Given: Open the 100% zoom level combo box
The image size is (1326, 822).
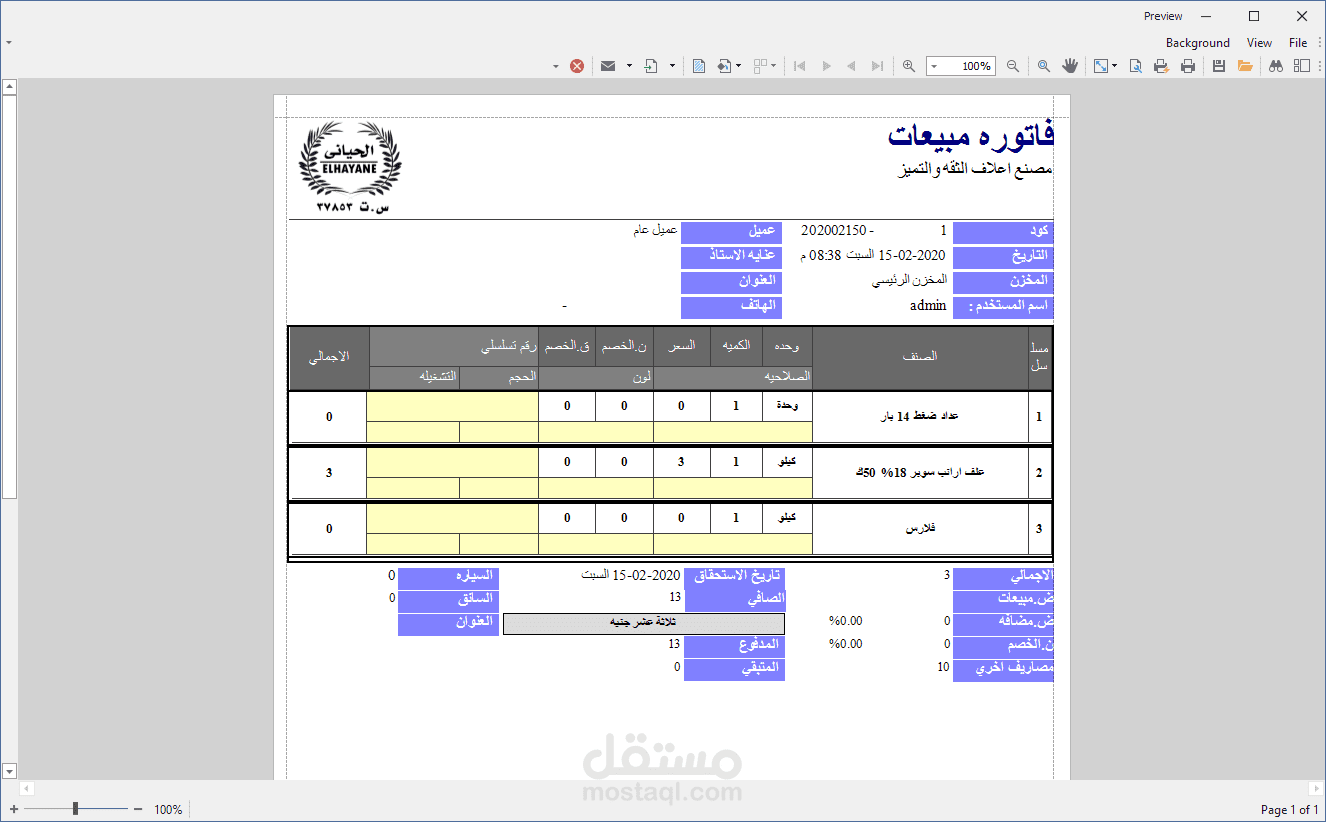Looking at the screenshot, I should pos(961,66).
